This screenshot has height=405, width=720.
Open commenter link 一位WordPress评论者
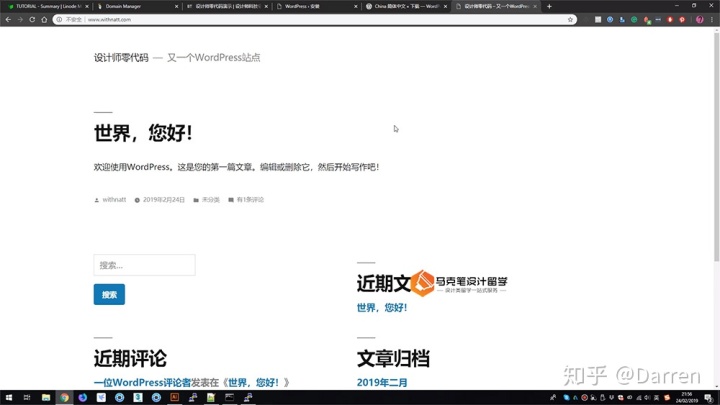[142, 382]
